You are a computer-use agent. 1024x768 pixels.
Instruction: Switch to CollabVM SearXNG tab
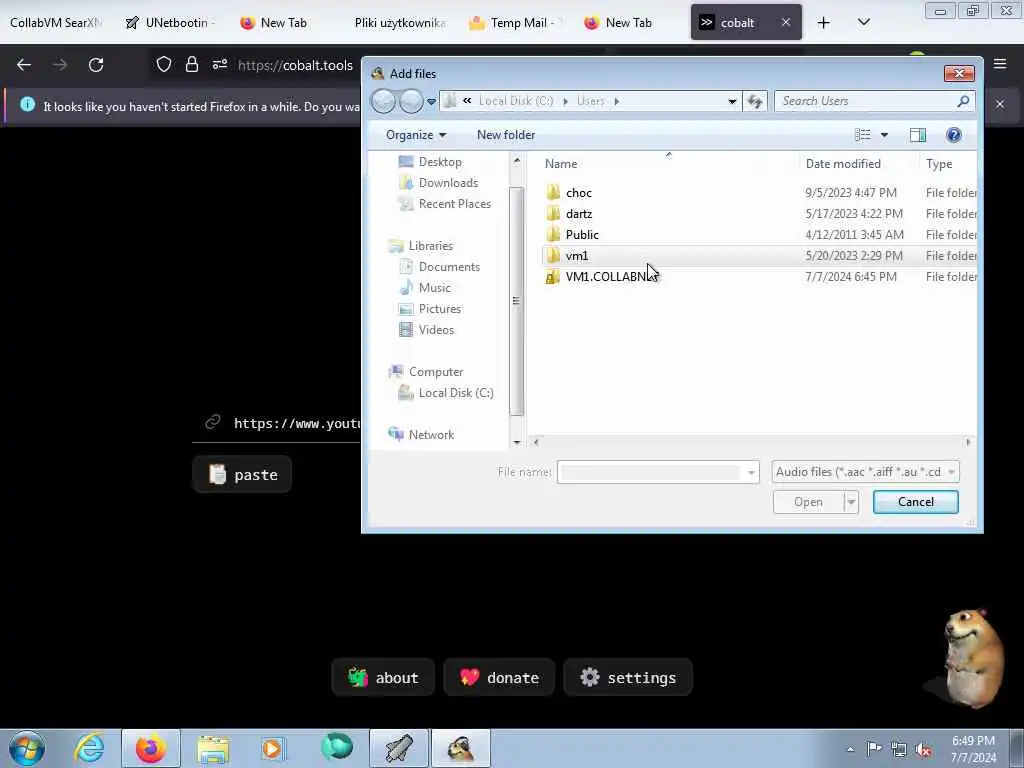pos(56,23)
